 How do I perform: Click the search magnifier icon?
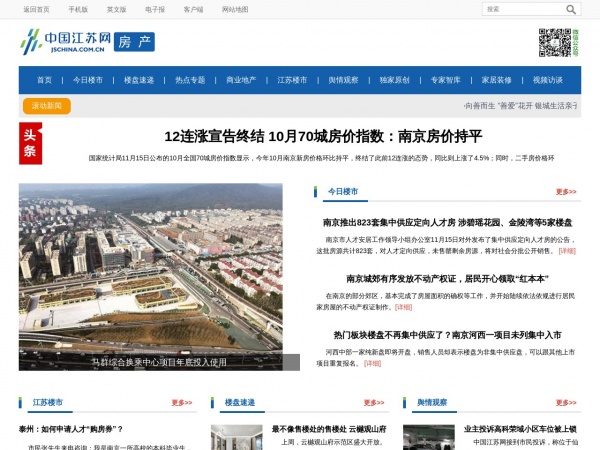(x=571, y=9)
